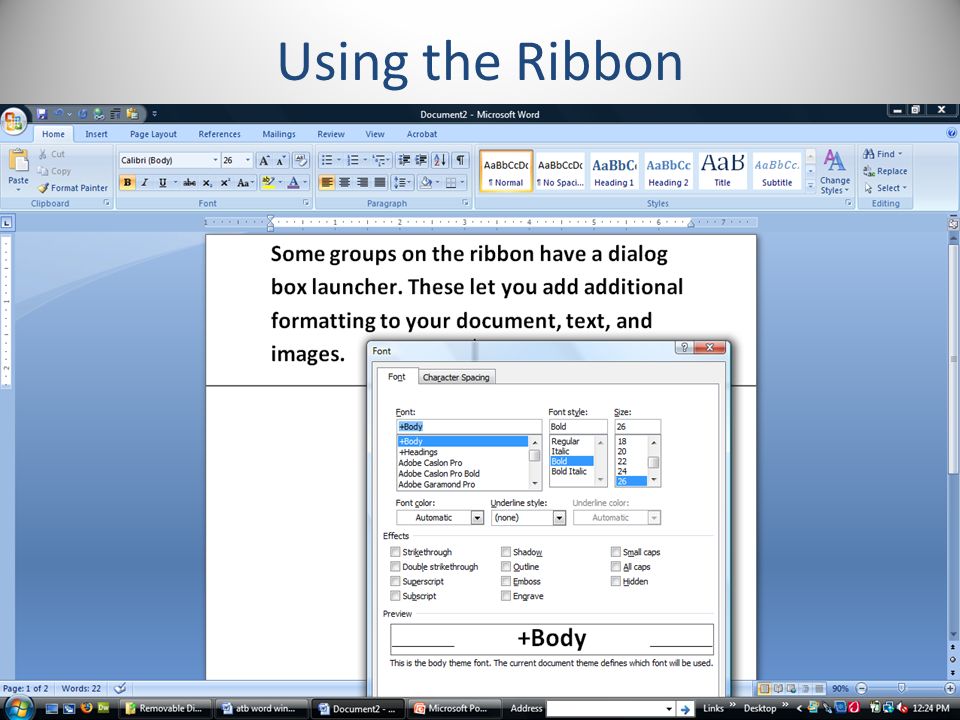Enable the Small caps checkbox
This screenshot has width=960, height=720.
(x=616, y=552)
